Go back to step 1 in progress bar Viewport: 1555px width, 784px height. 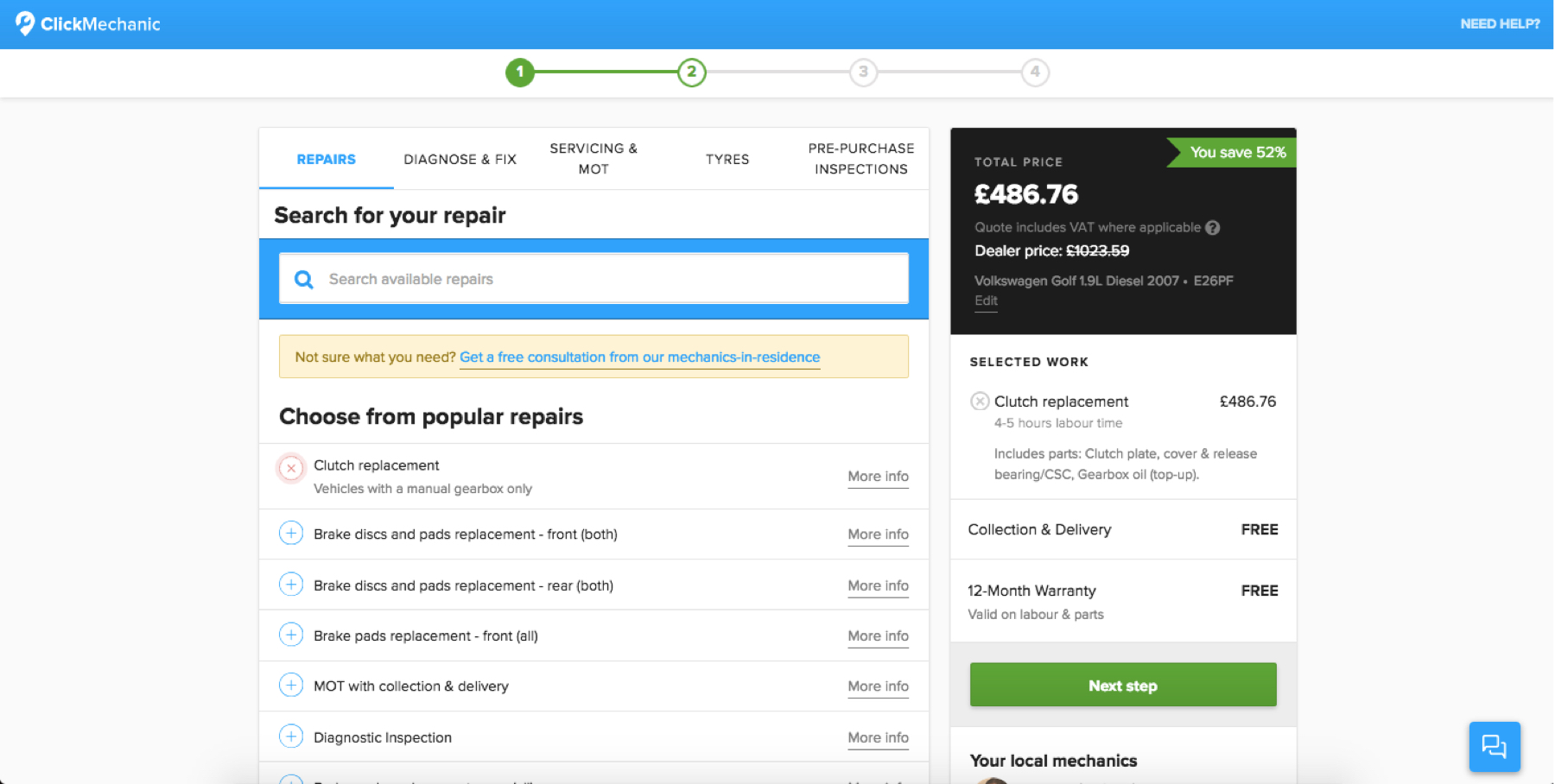click(x=520, y=73)
